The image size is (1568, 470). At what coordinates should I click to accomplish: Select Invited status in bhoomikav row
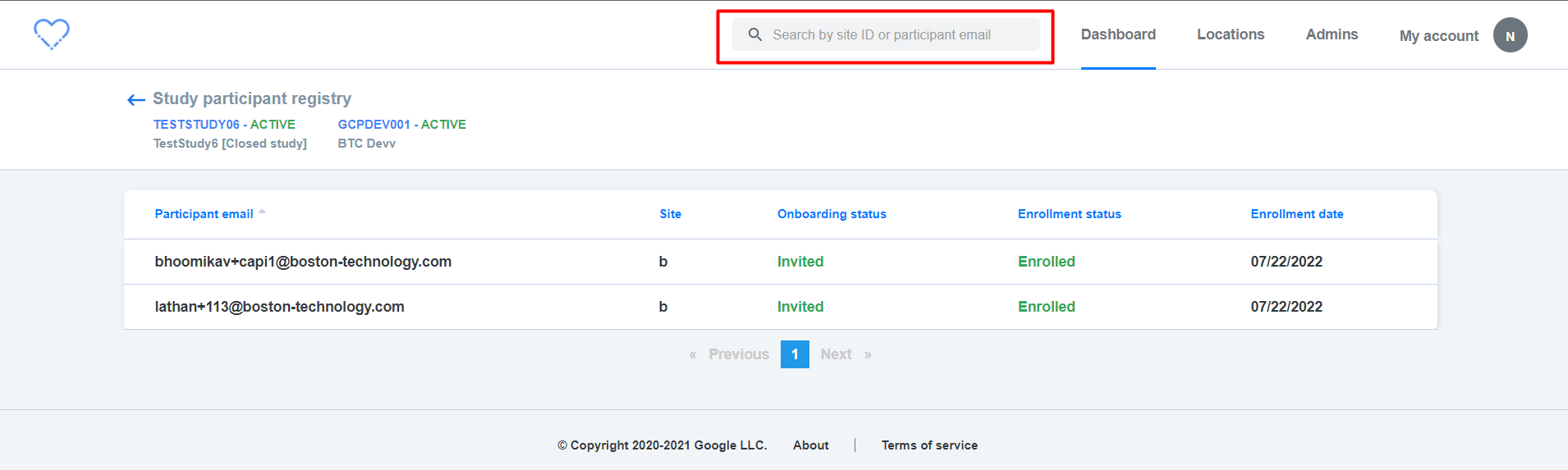tap(800, 262)
